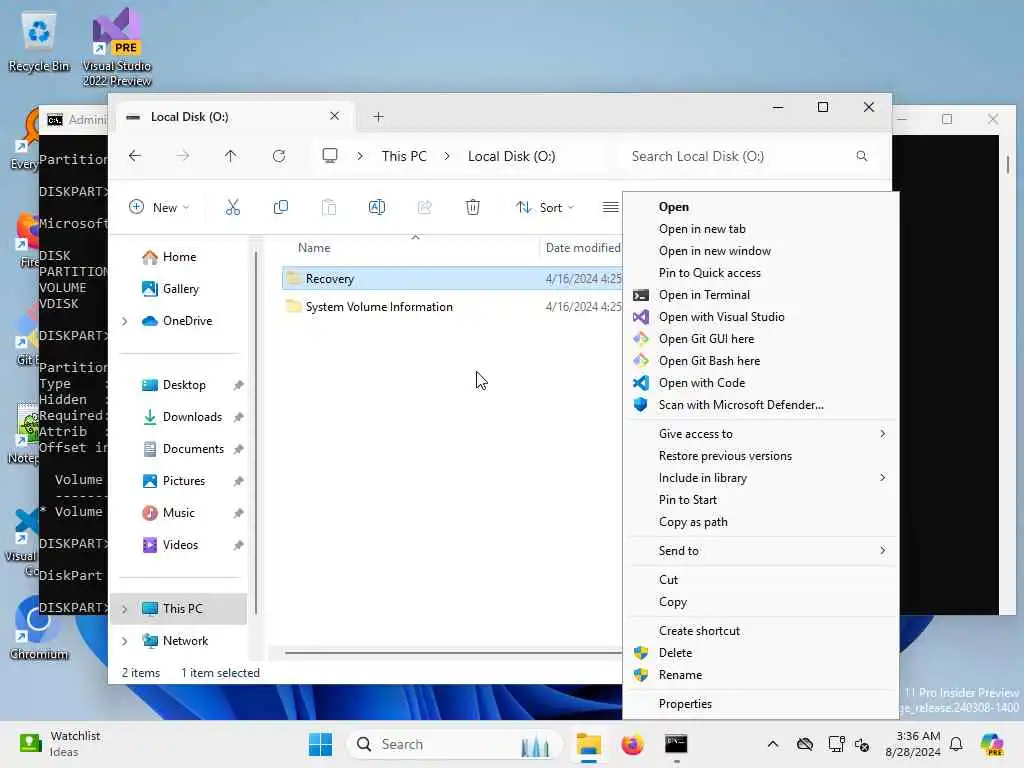Click the Rename icon in Explorer toolbar
Viewport: 1024px width, 768px height.
[x=377, y=208]
